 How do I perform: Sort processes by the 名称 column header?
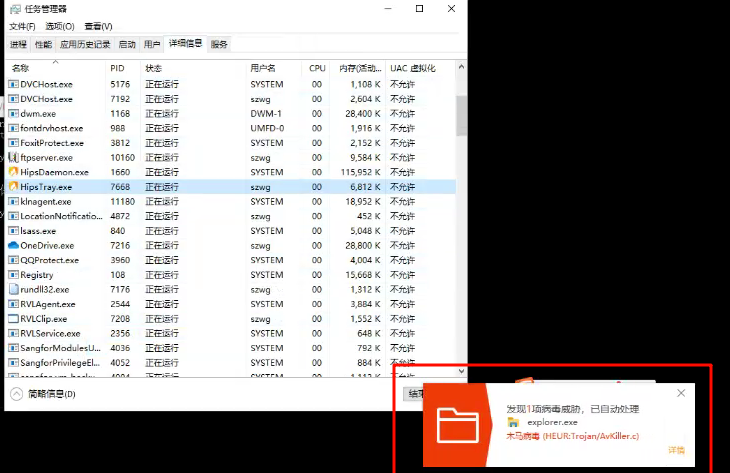[x=21, y=69]
